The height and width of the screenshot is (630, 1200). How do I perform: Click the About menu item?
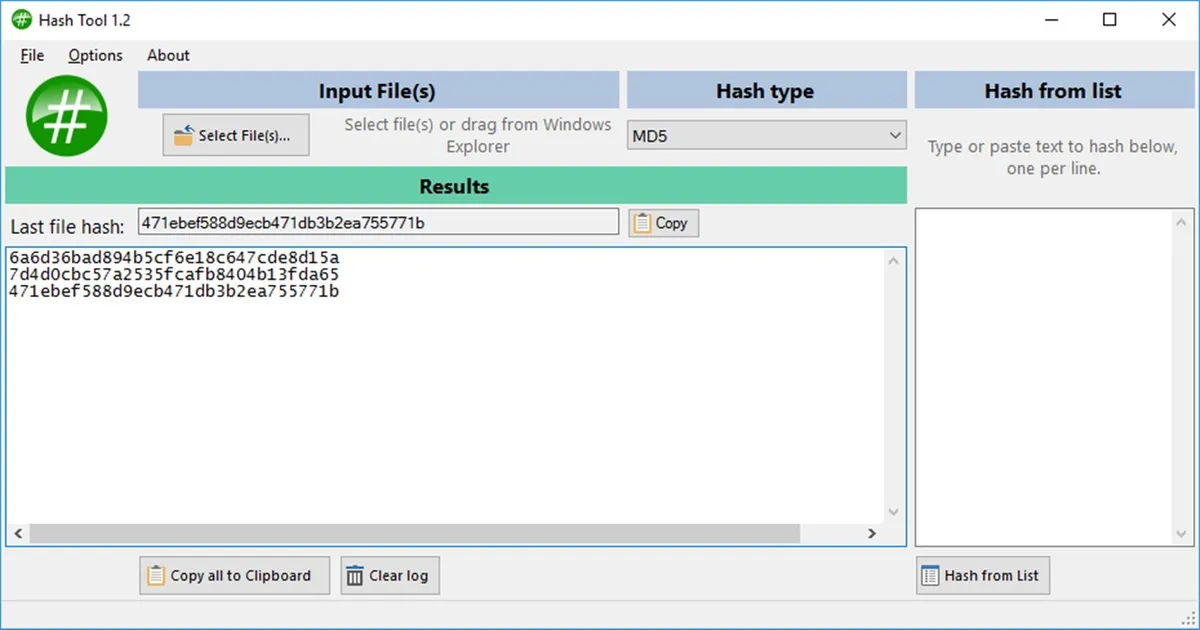click(167, 56)
